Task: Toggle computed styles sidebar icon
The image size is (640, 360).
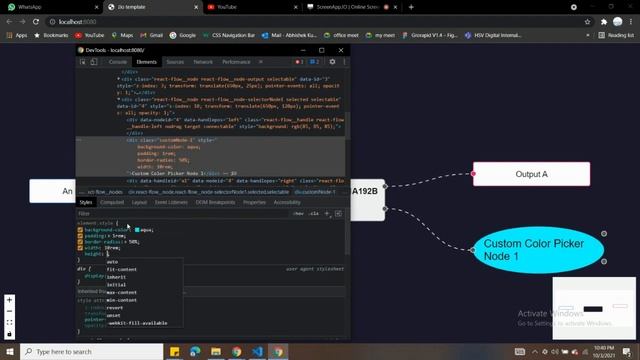Action: [x=338, y=213]
